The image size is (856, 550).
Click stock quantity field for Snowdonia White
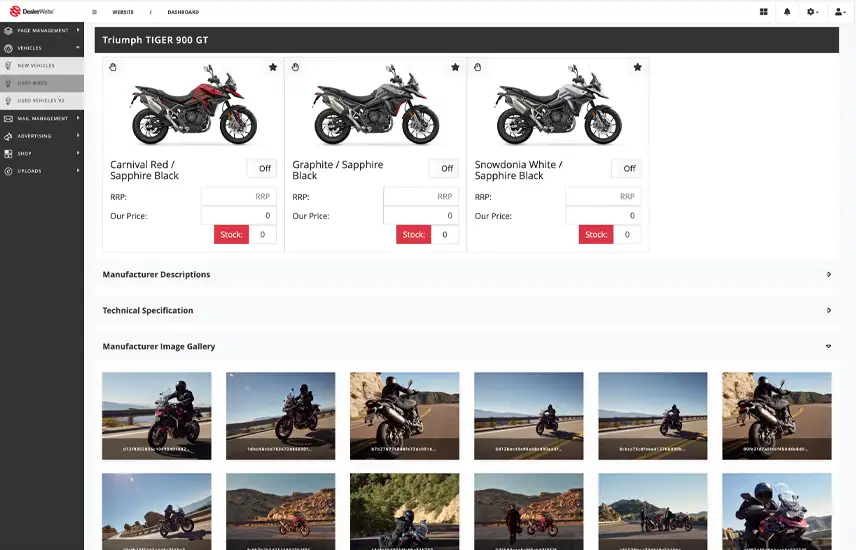tap(627, 234)
